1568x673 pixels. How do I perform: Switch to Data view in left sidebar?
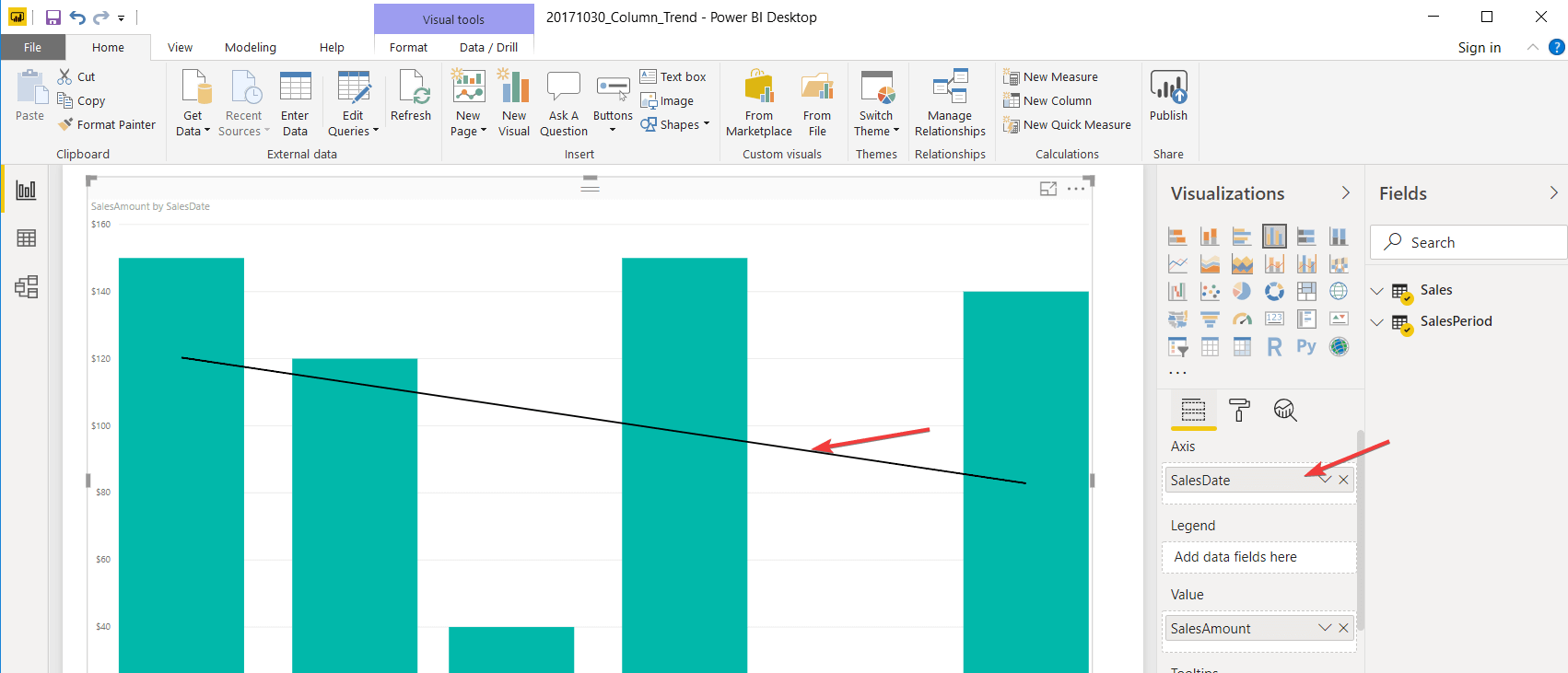click(x=26, y=238)
